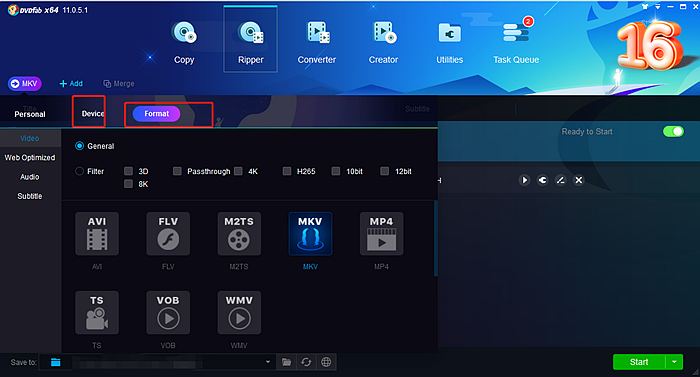
Task: Check the 8K checkbox
Action: pyautogui.click(x=129, y=184)
